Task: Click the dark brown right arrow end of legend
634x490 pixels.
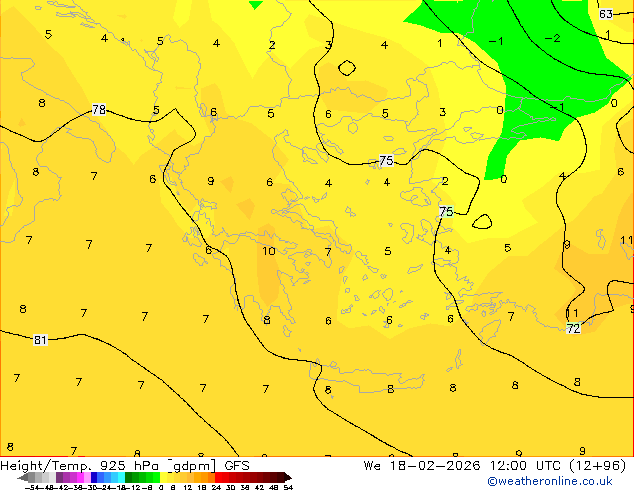Action: pos(288,477)
